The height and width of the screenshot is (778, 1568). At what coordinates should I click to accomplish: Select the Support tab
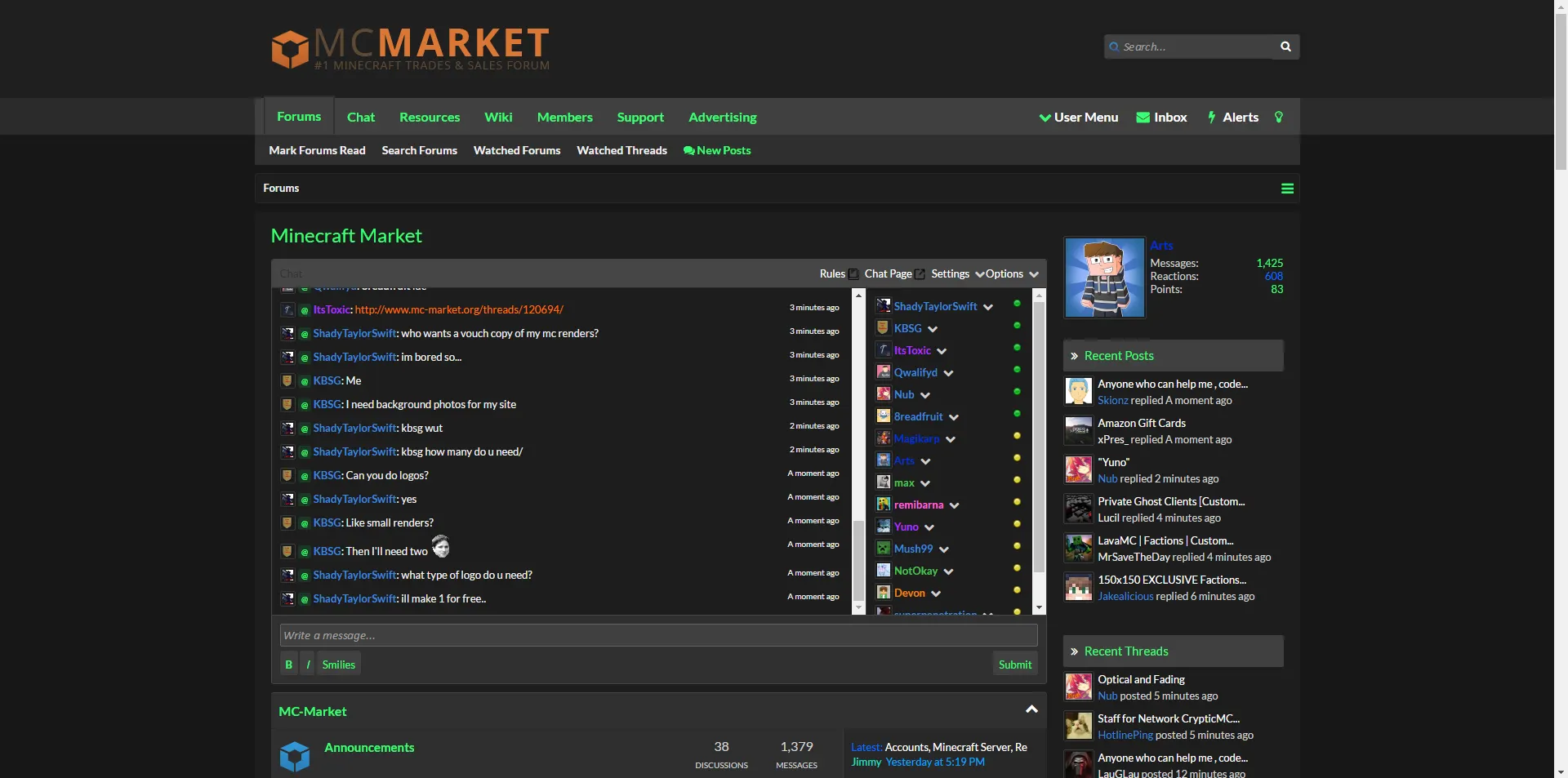click(640, 118)
